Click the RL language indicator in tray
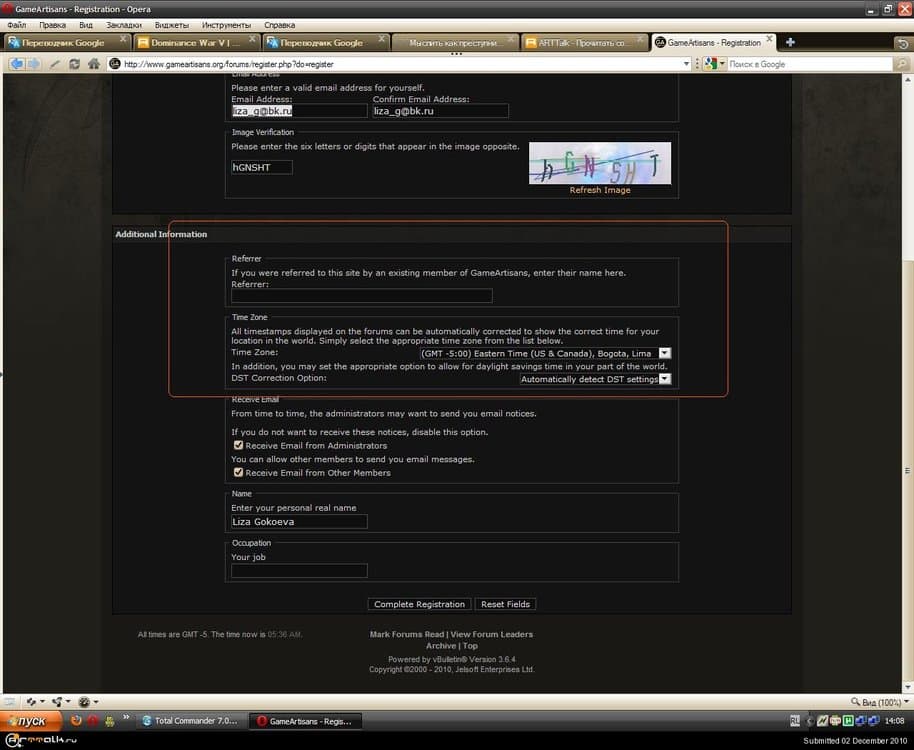 click(795, 721)
